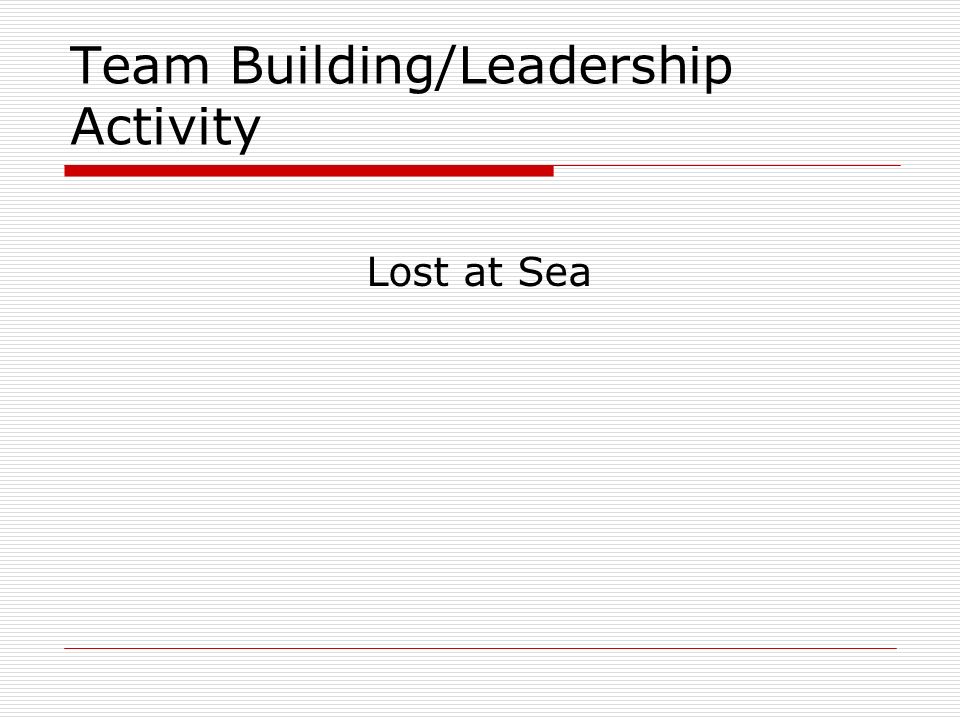Click the word "Leadership" in the title
The width and height of the screenshot is (960, 720).
(595, 67)
